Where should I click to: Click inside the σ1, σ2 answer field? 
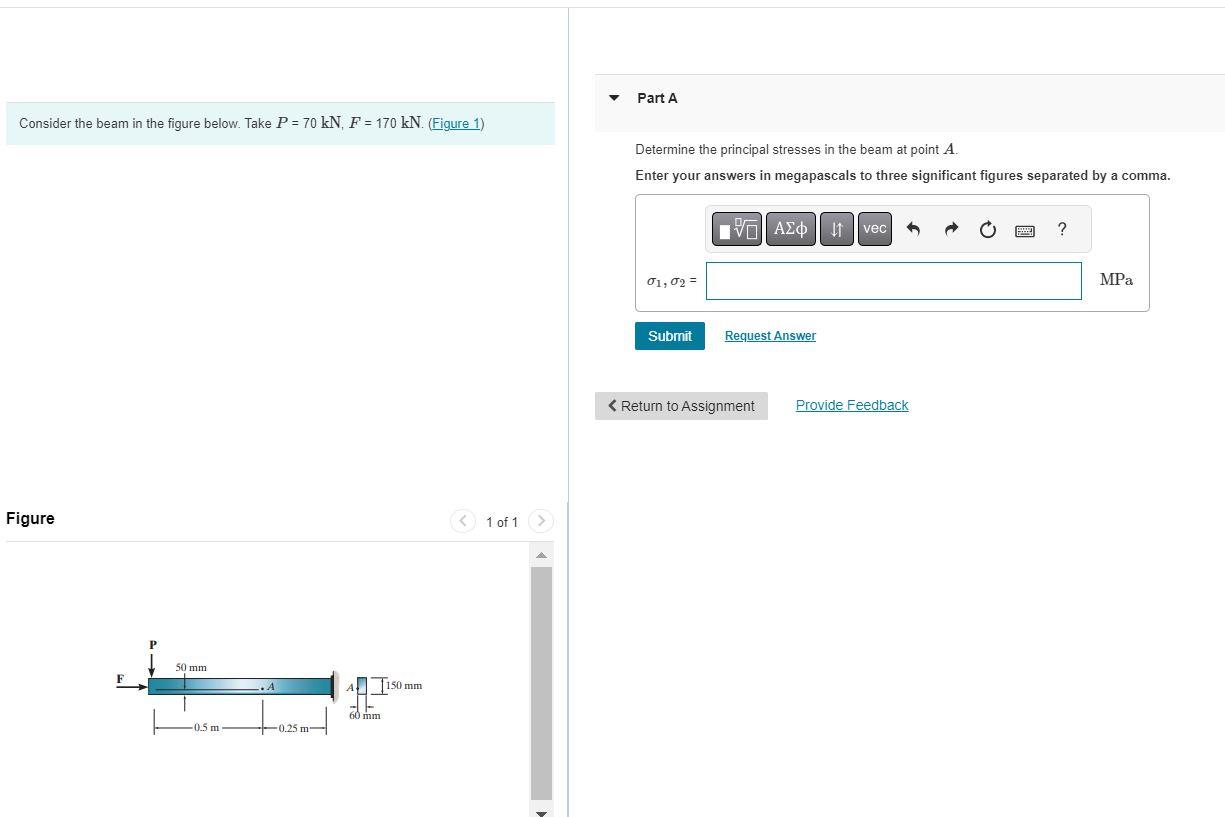tap(893, 280)
